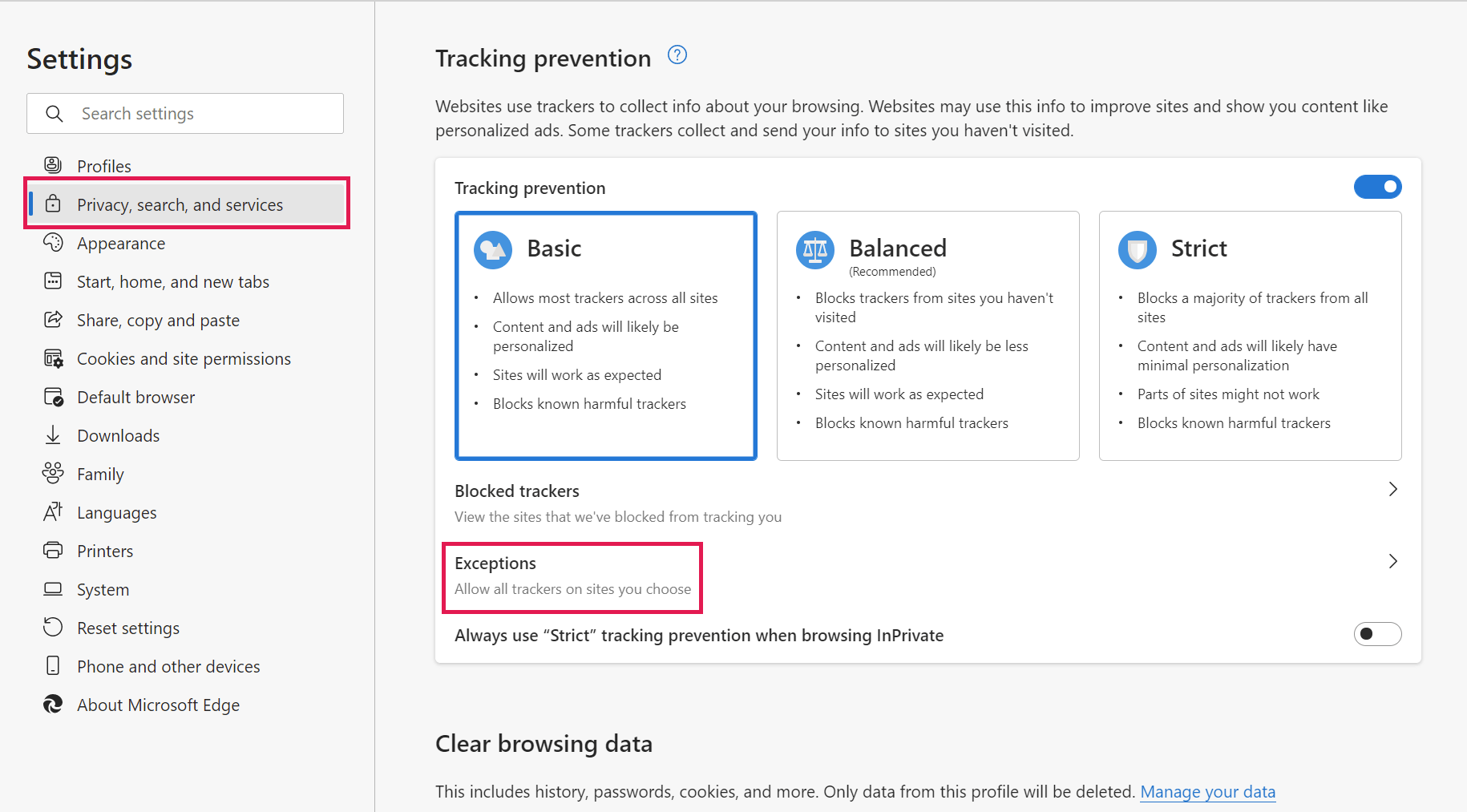
Task: Click the Downloads arrow icon
Action: click(x=53, y=434)
